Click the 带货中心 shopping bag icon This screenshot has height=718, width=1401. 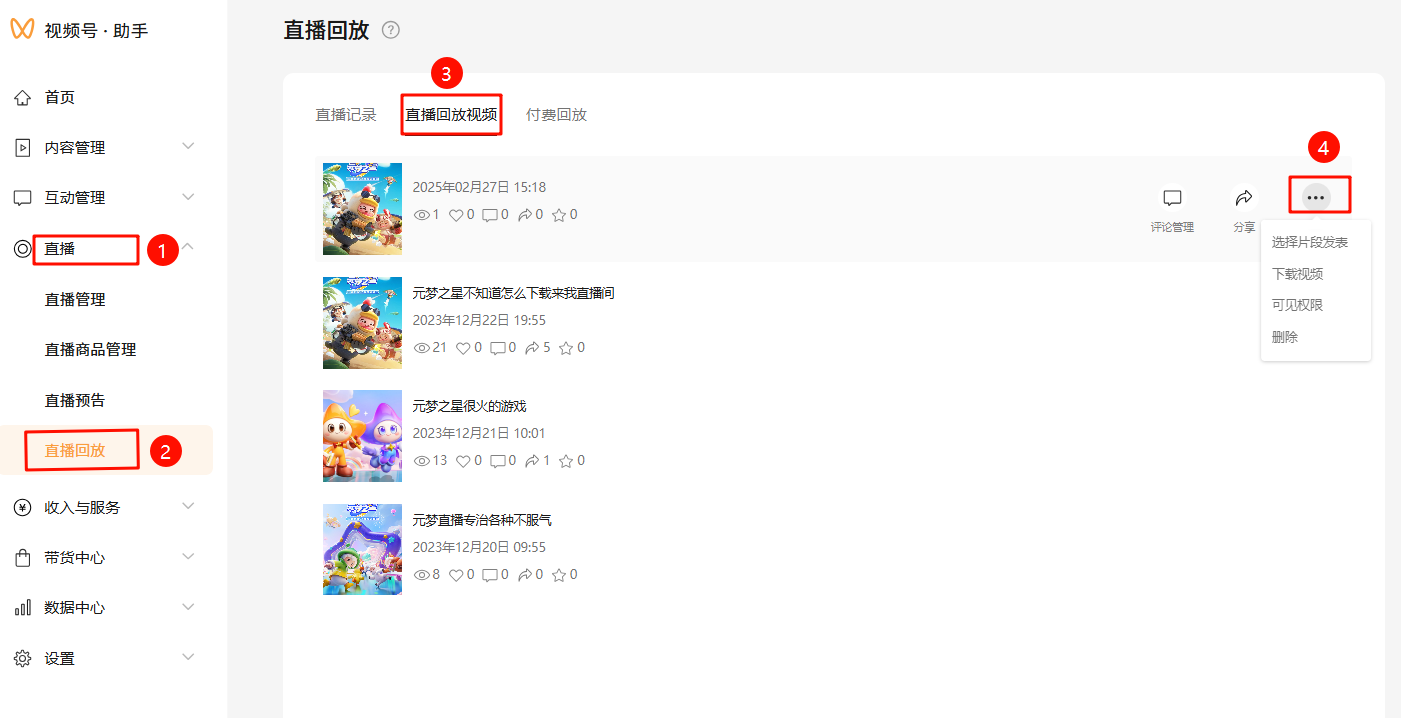click(x=22, y=558)
